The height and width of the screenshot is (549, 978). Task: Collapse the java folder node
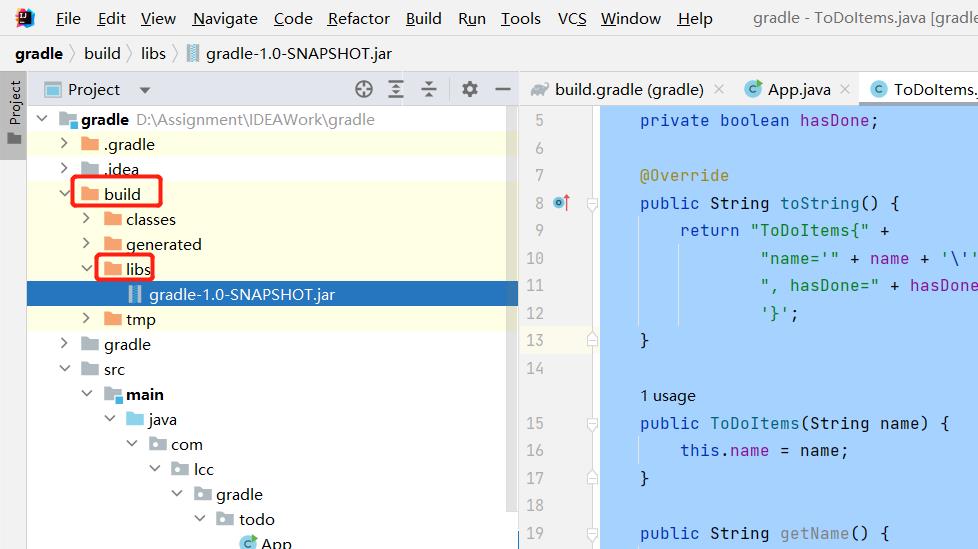[110, 419]
